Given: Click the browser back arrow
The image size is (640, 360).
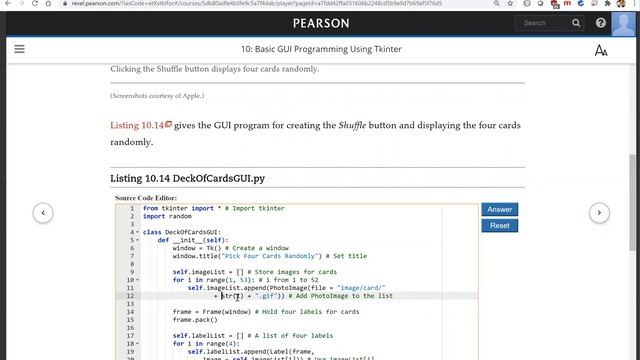Looking at the screenshot, I should click(x=8, y=3).
